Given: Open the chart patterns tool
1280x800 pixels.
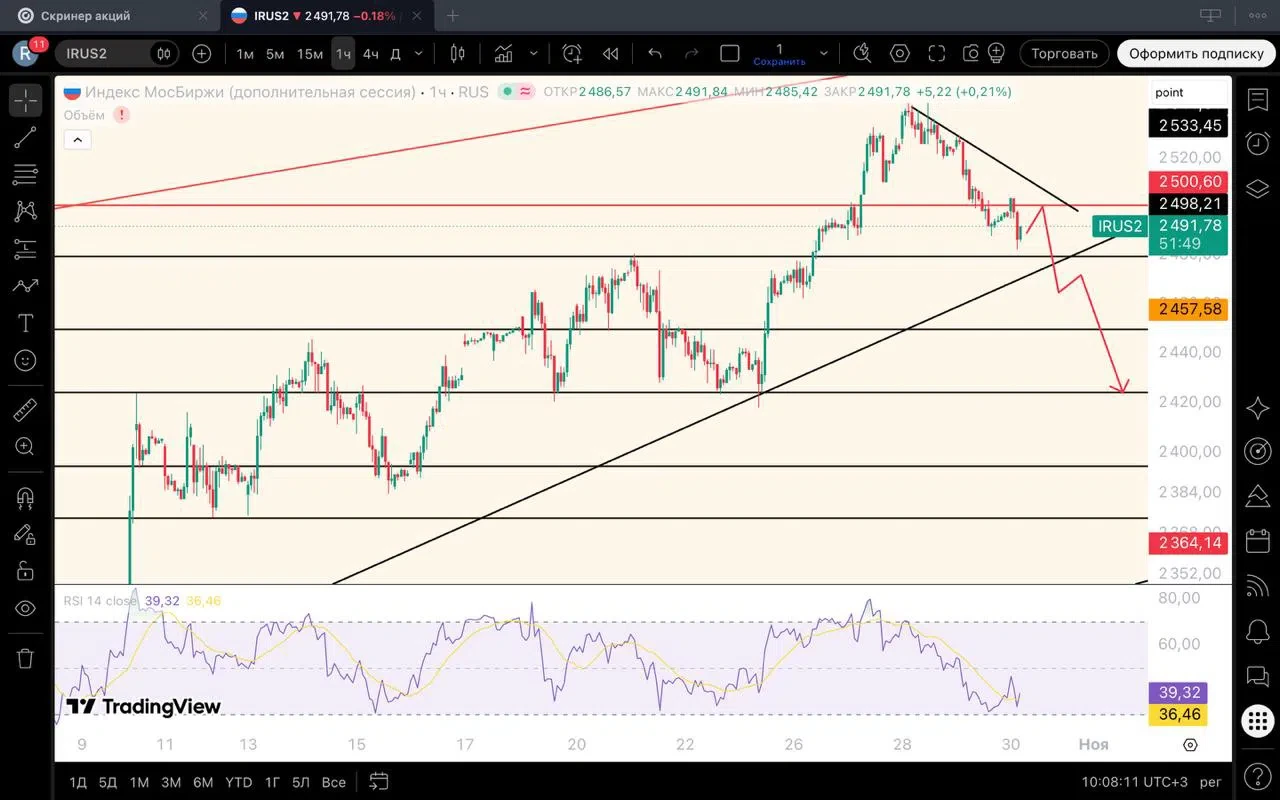Looking at the screenshot, I should [25, 212].
